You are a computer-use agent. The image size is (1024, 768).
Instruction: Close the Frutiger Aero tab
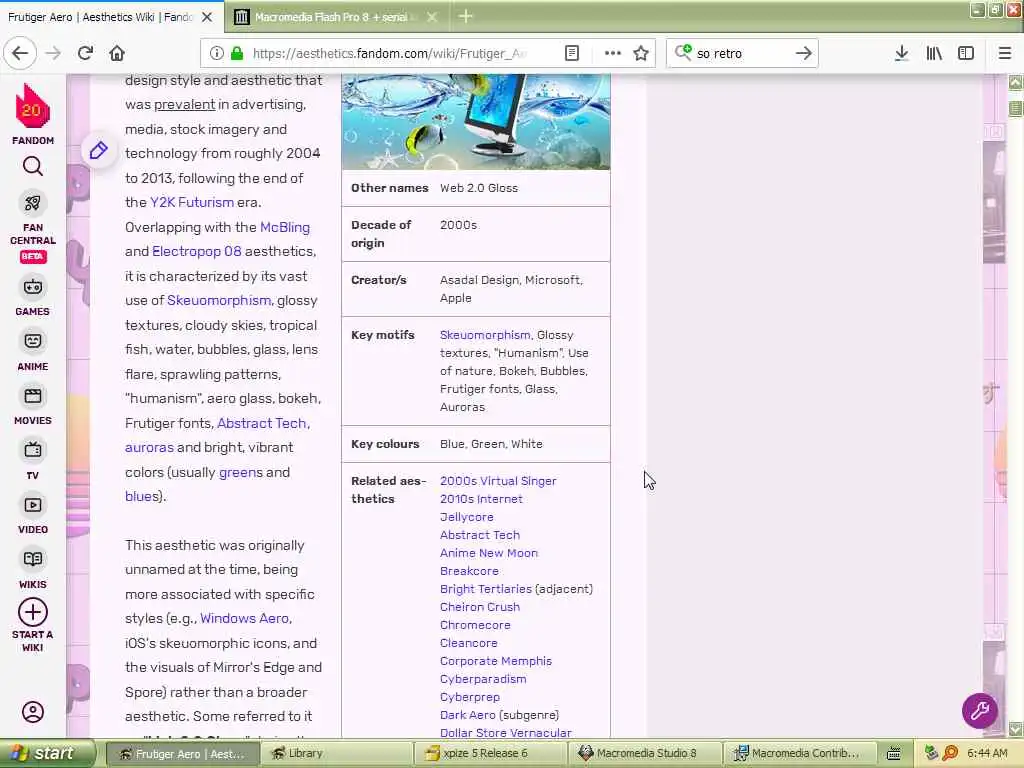pos(206,17)
